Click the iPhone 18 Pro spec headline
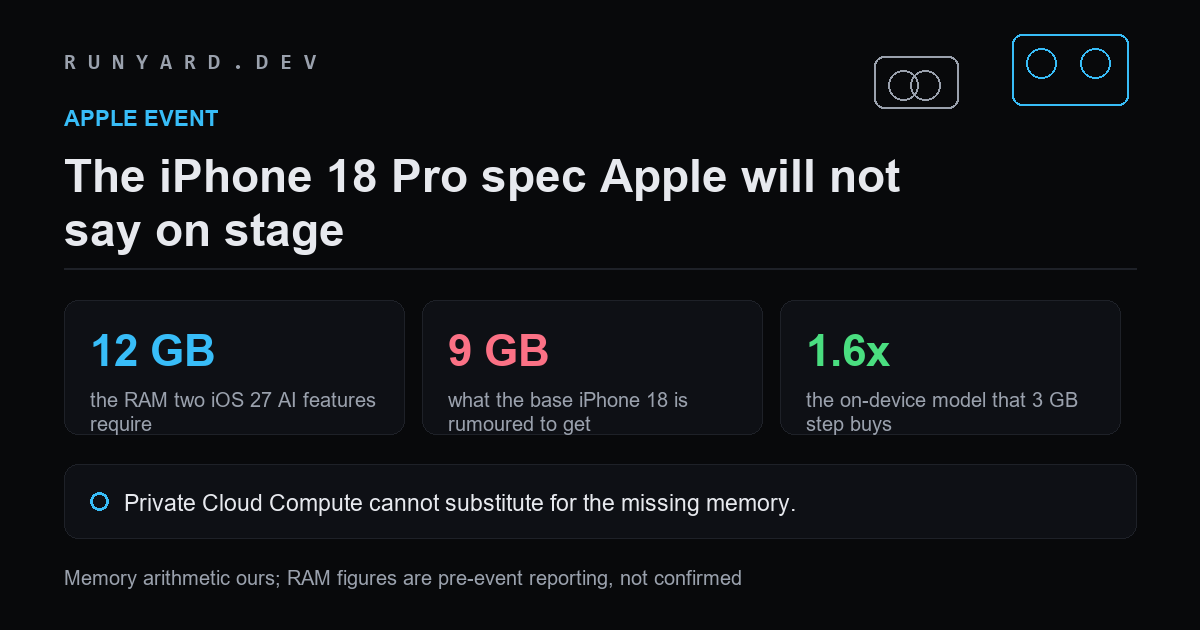This screenshot has width=1200, height=630. pyautogui.click(x=482, y=204)
